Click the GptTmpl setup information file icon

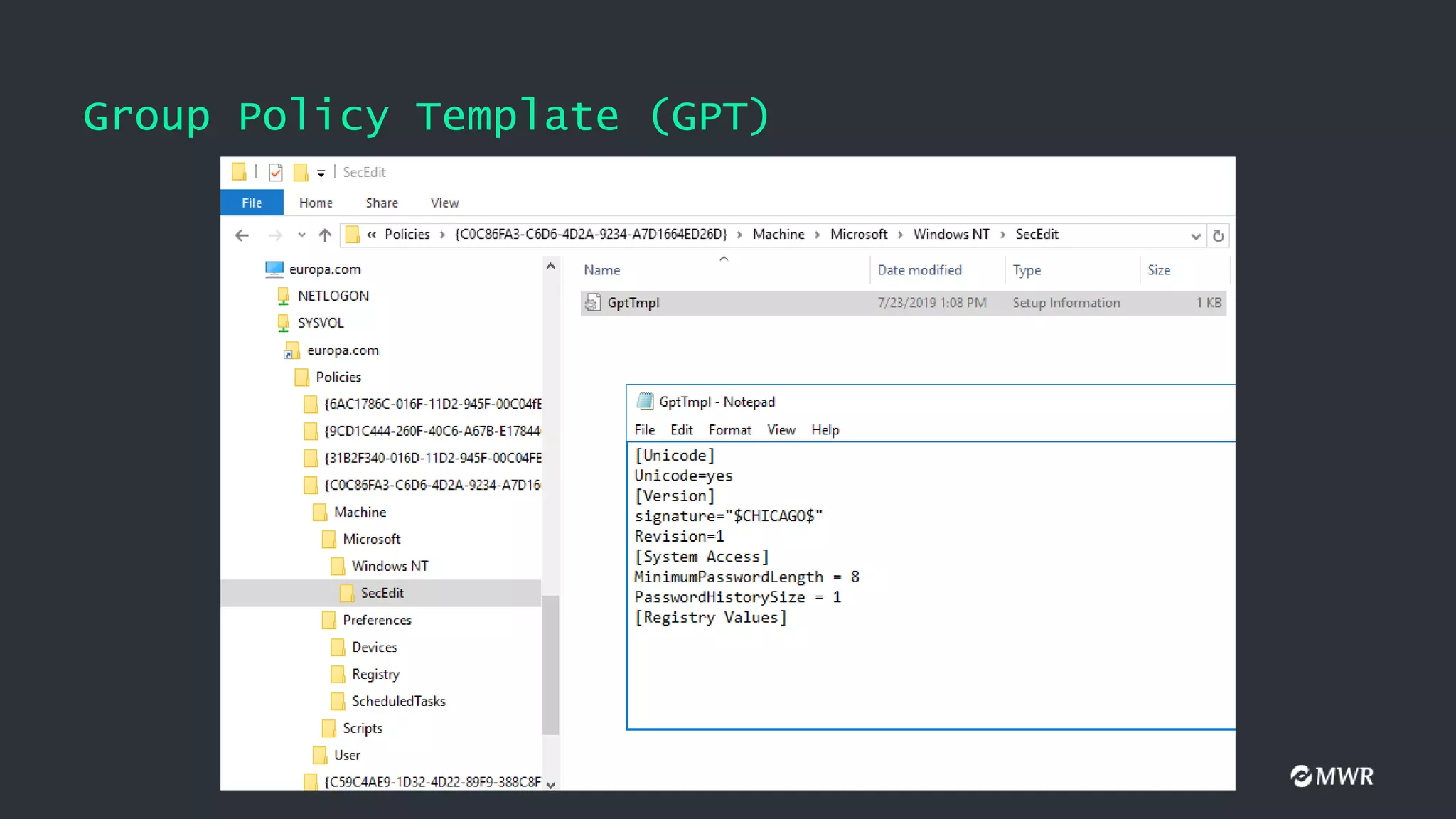pos(593,304)
